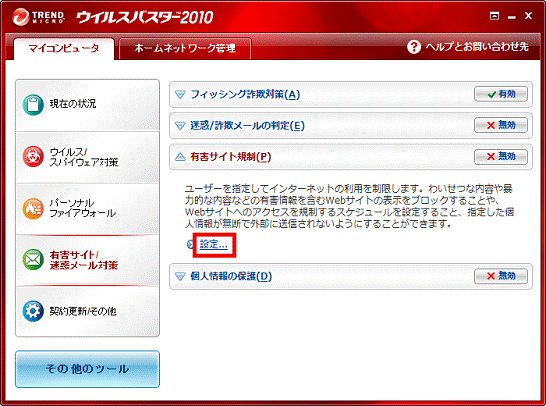Click the question mark help icon
The image size is (546, 406).
414,47
